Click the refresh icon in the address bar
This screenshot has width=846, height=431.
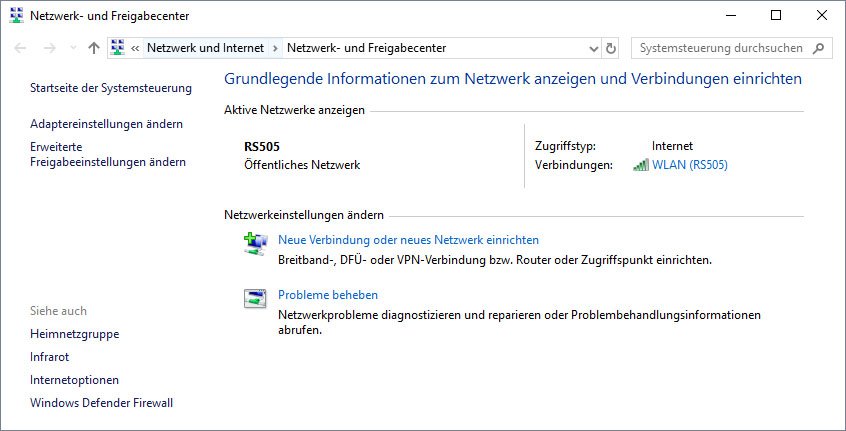pyautogui.click(x=611, y=48)
